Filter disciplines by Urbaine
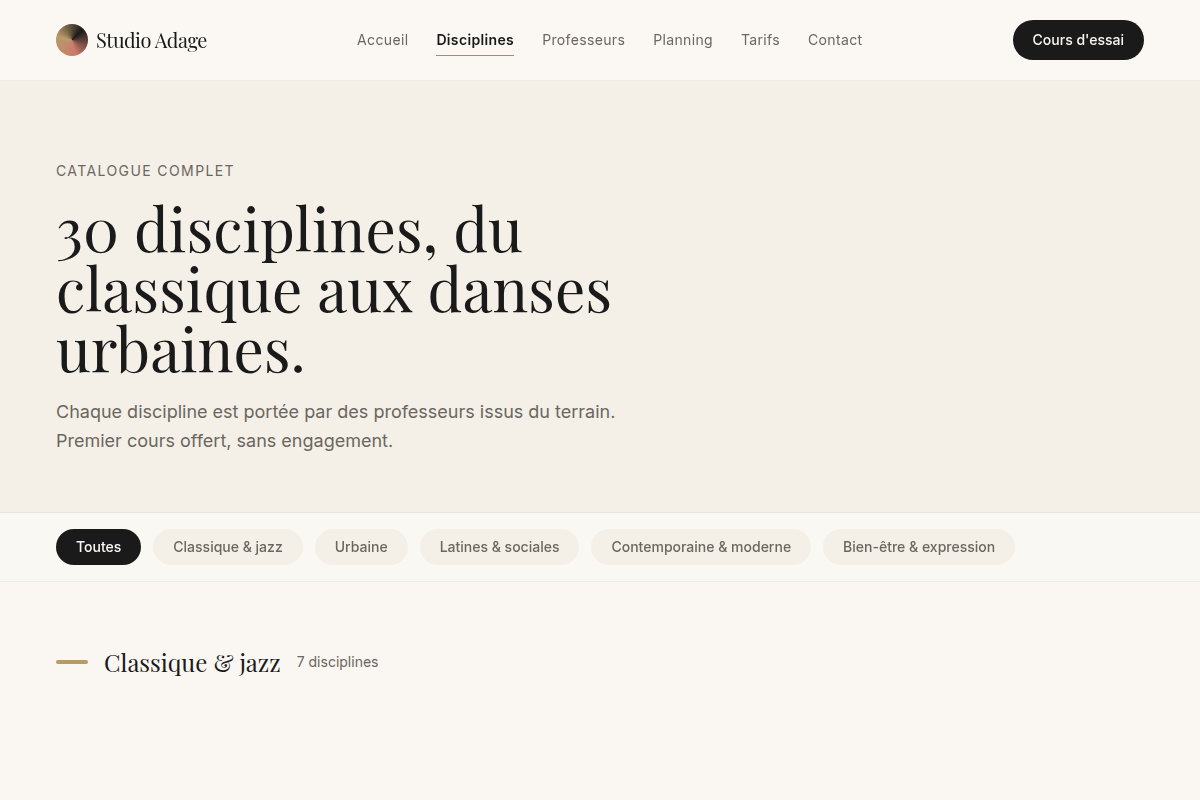Image resolution: width=1200 pixels, height=800 pixels. click(361, 547)
